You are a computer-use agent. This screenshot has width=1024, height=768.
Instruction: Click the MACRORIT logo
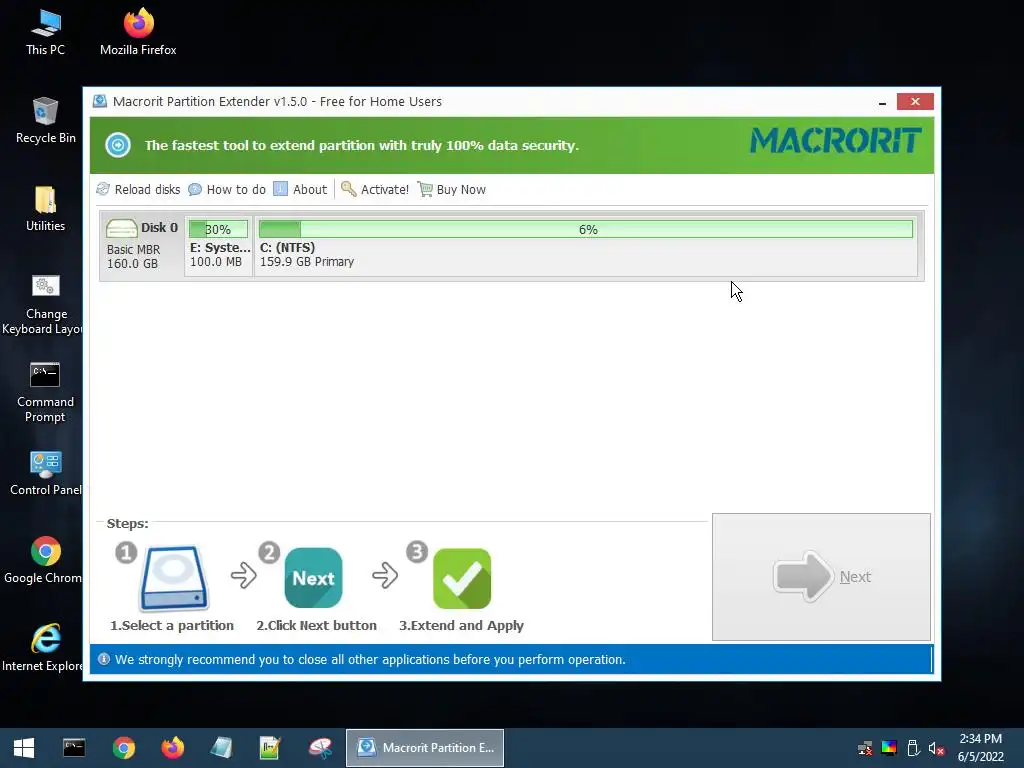click(835, 141)
